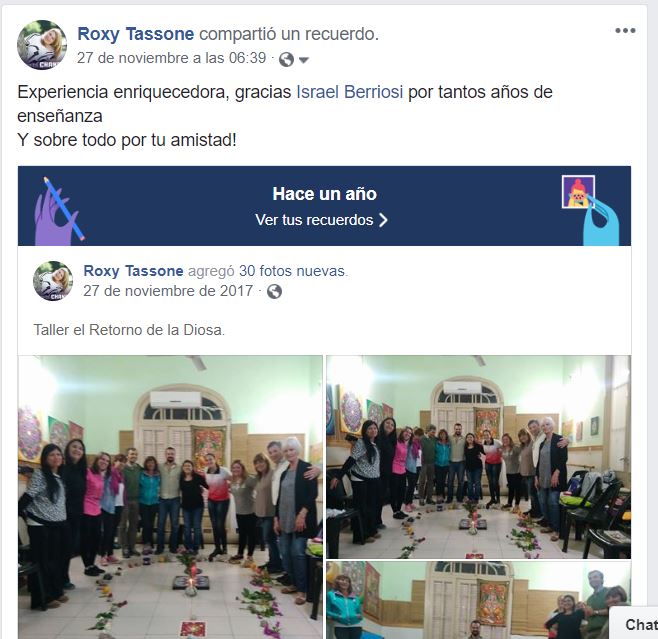This screenshot has width=658, height=639.
Task: Click the 'Ver tus recuerdos' link
Action: 314,220
